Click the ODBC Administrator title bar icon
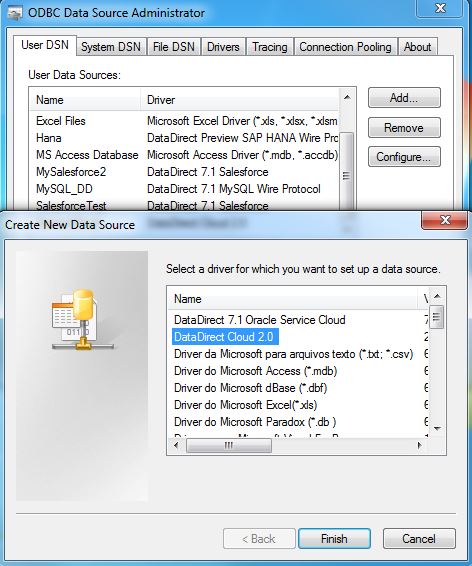Screen dimensions: 472x566 click(x=15, y=13)
